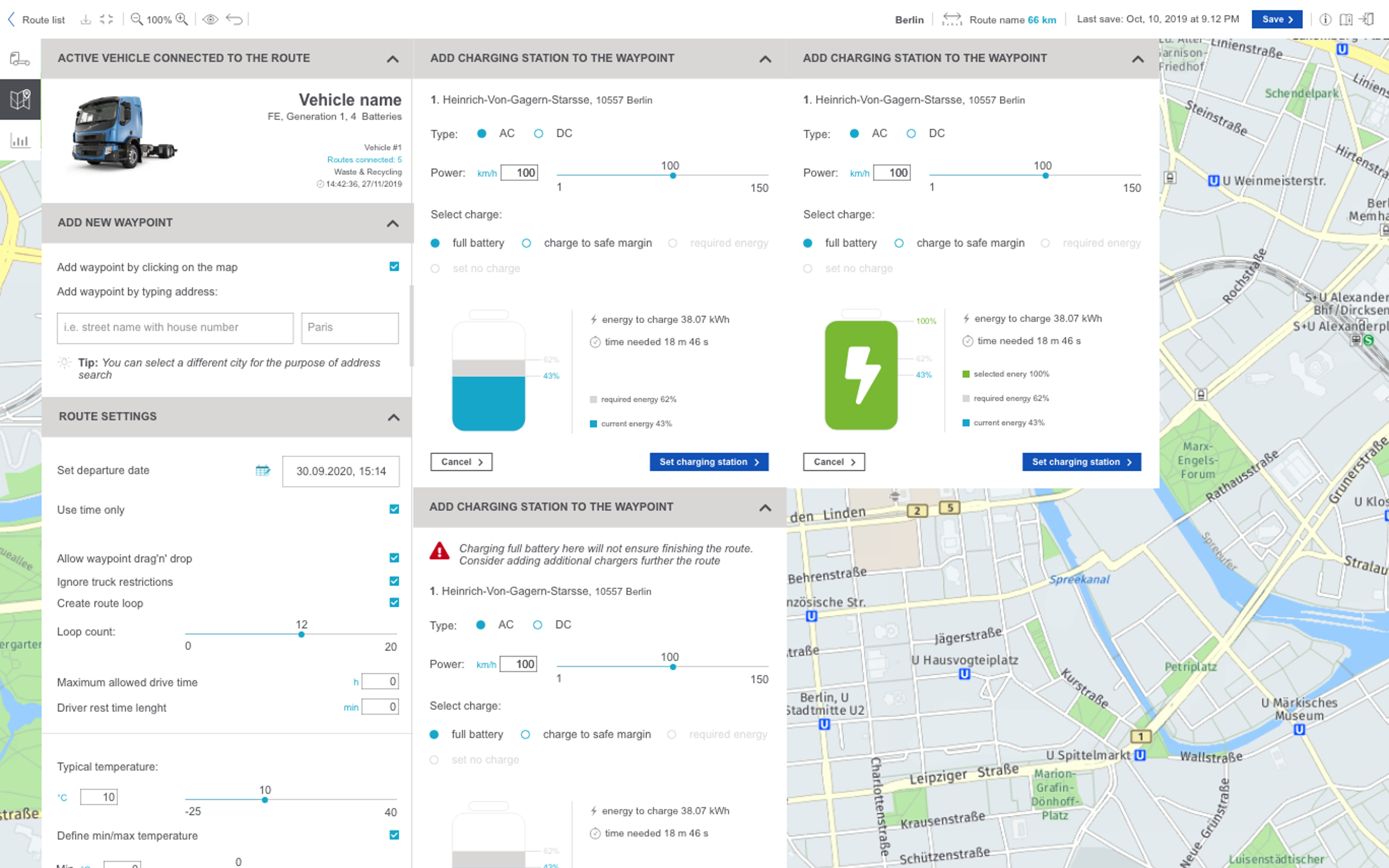Click the Paris city input field
Viewport: 1389px width, 868px height.
point(350,328)
